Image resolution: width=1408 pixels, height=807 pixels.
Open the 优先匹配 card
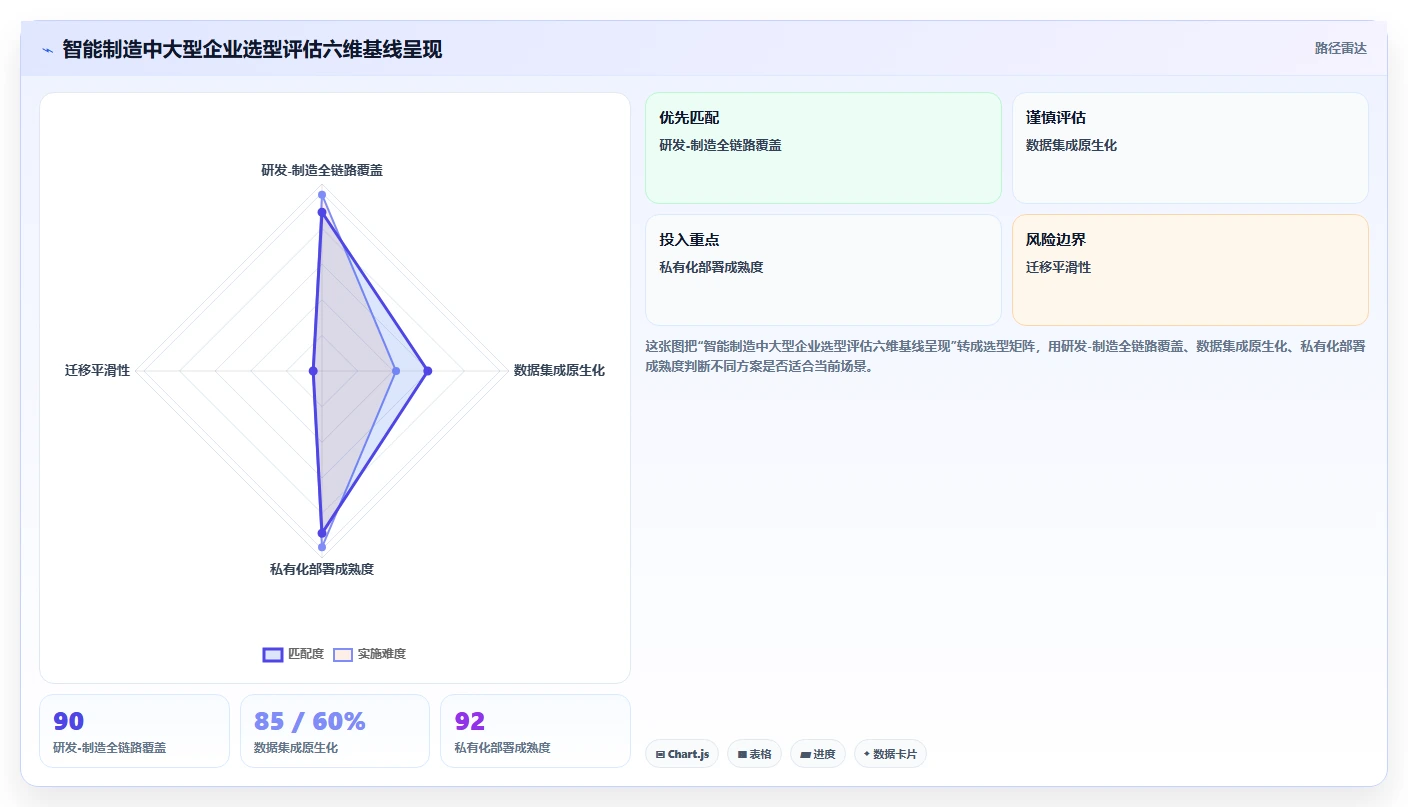(823, 148)
